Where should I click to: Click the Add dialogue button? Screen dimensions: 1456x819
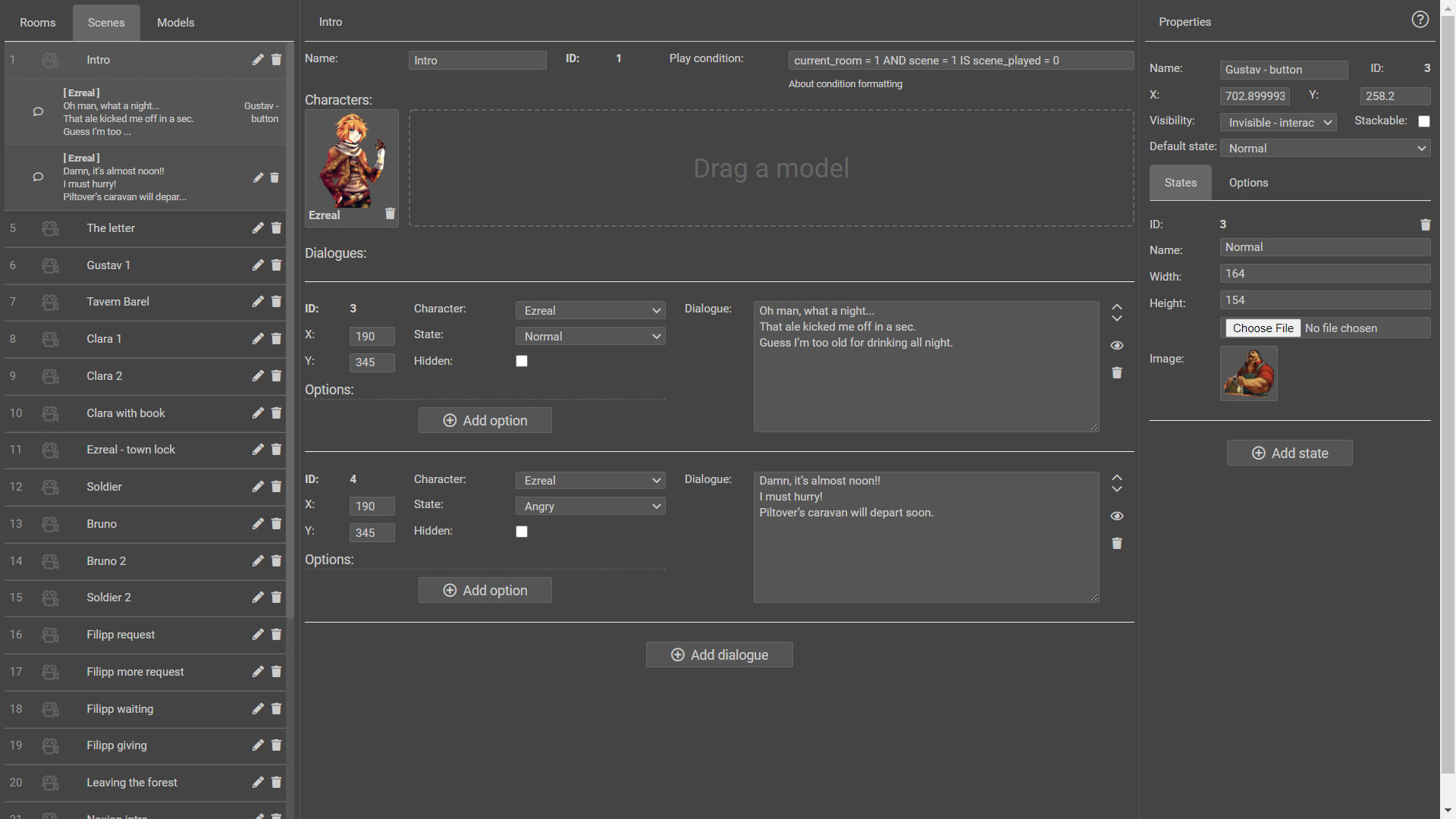pos(719,654)
